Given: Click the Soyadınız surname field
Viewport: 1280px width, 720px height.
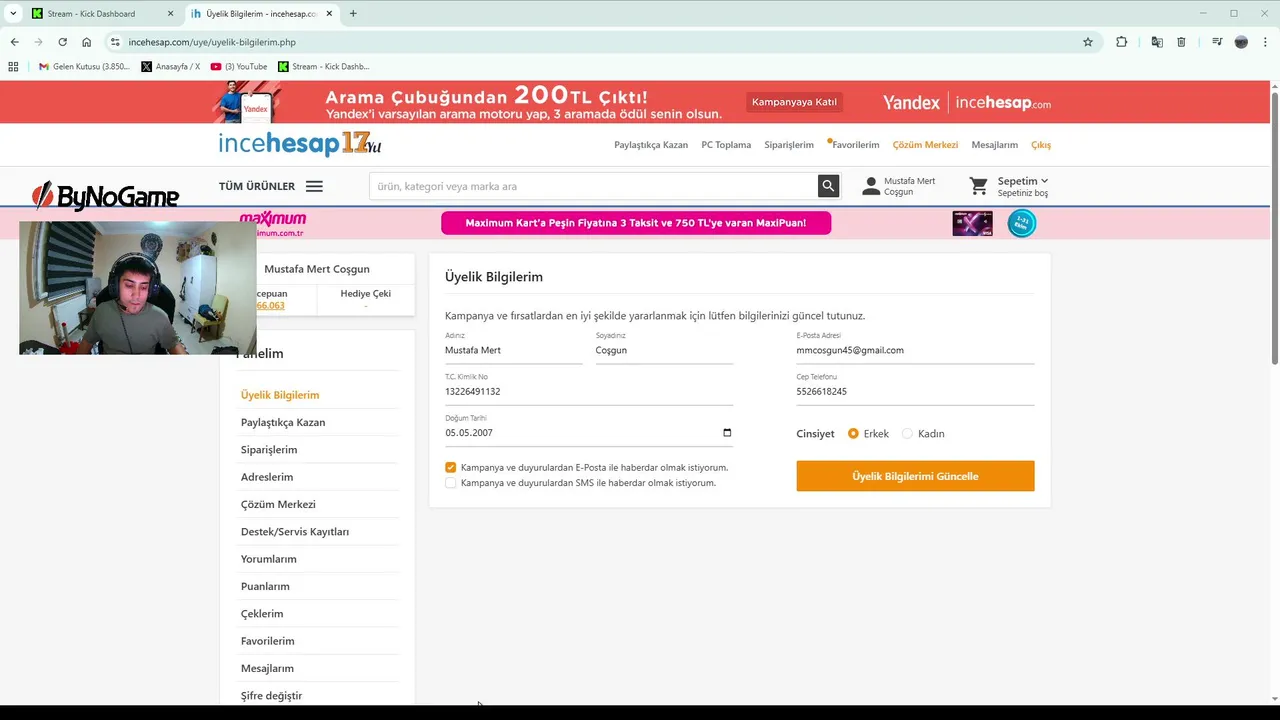Looking at the screenshot, I should (x=664, y=350).
